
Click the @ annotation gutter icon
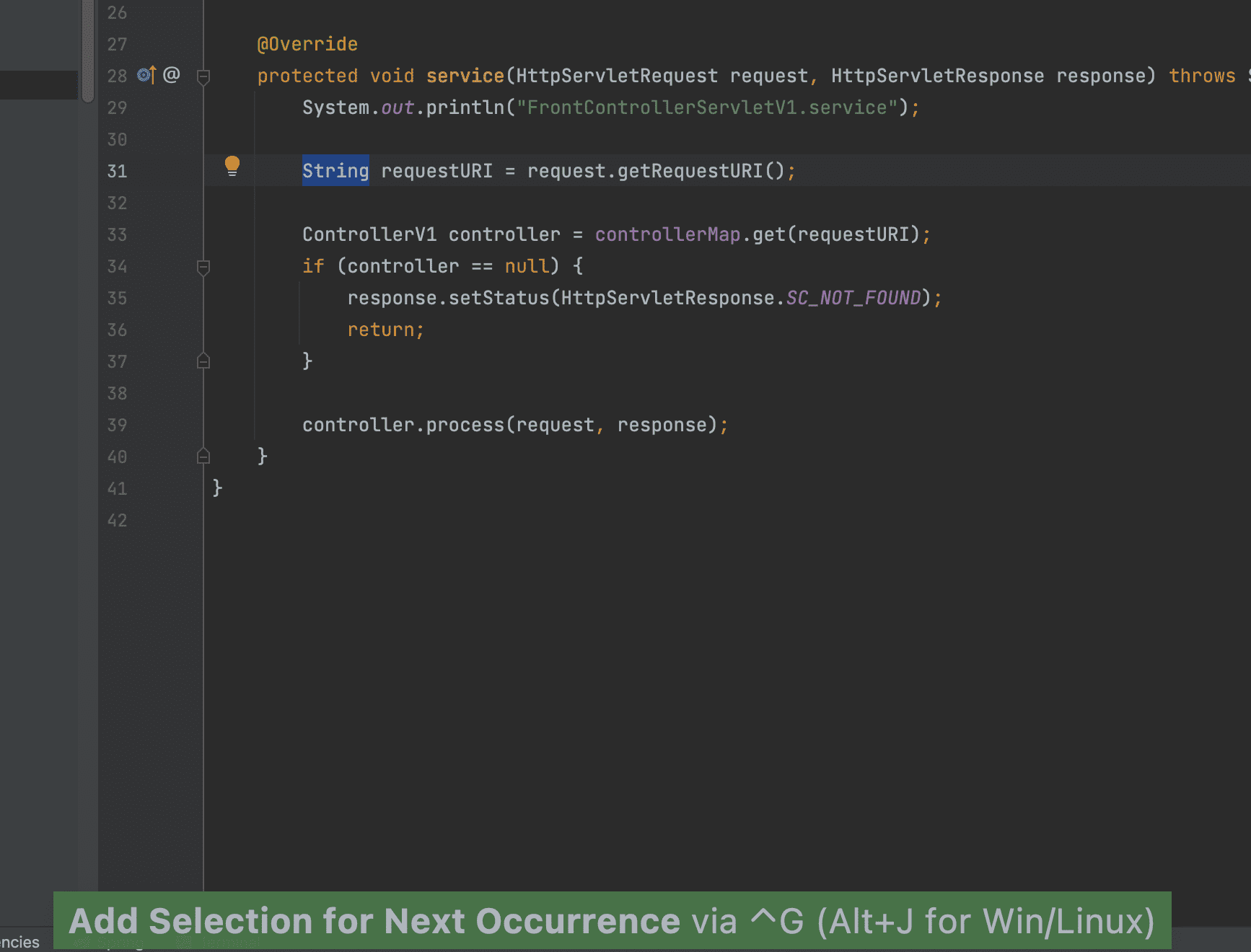click(172, 75)
